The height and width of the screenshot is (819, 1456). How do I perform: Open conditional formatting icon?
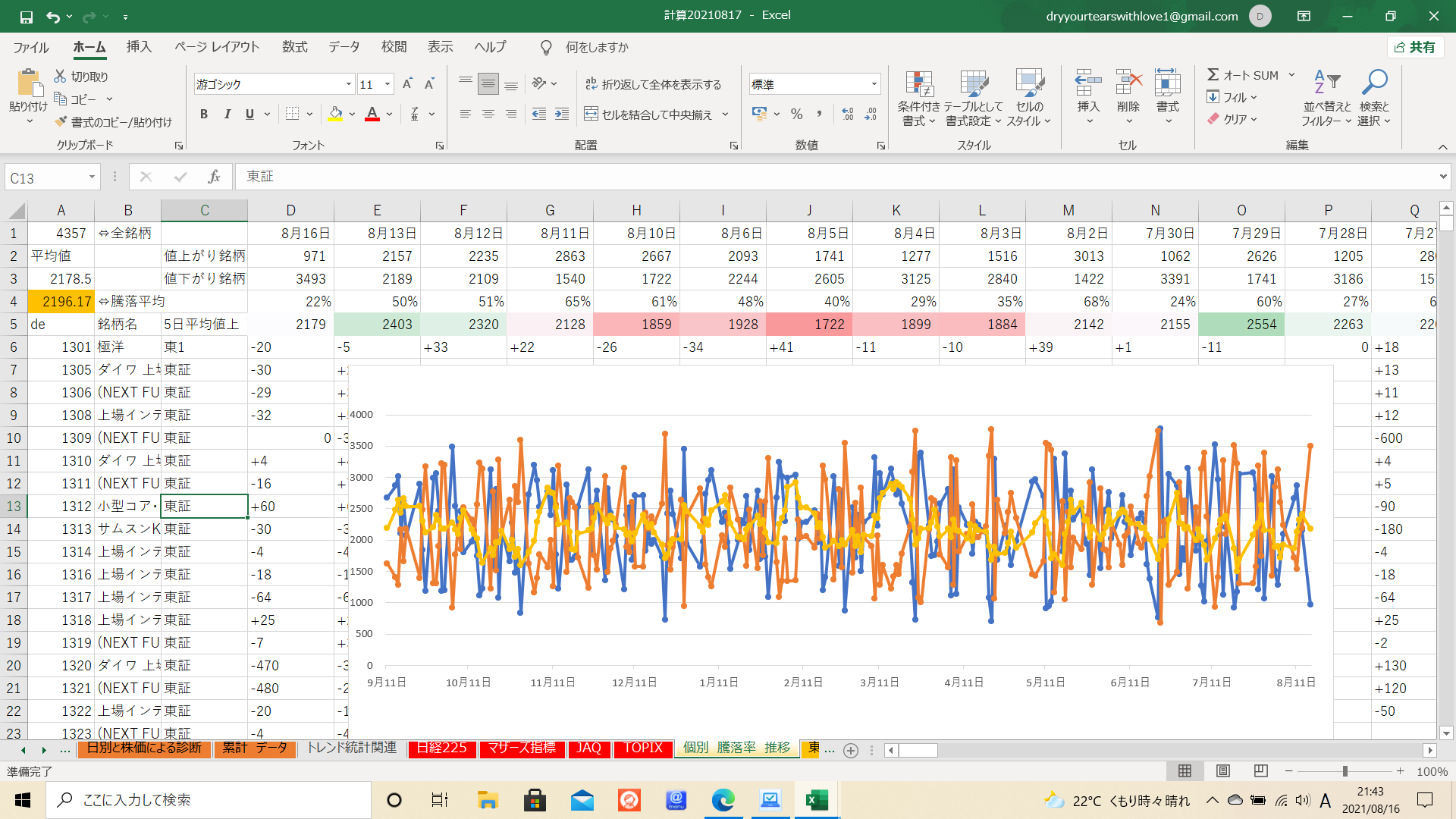click(x=918, y=85)
